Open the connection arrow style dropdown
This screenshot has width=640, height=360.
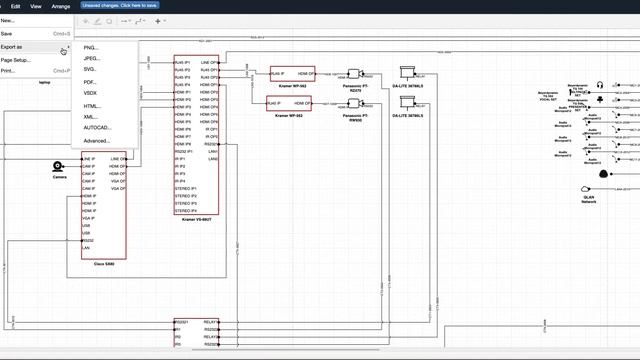[126, 21]
